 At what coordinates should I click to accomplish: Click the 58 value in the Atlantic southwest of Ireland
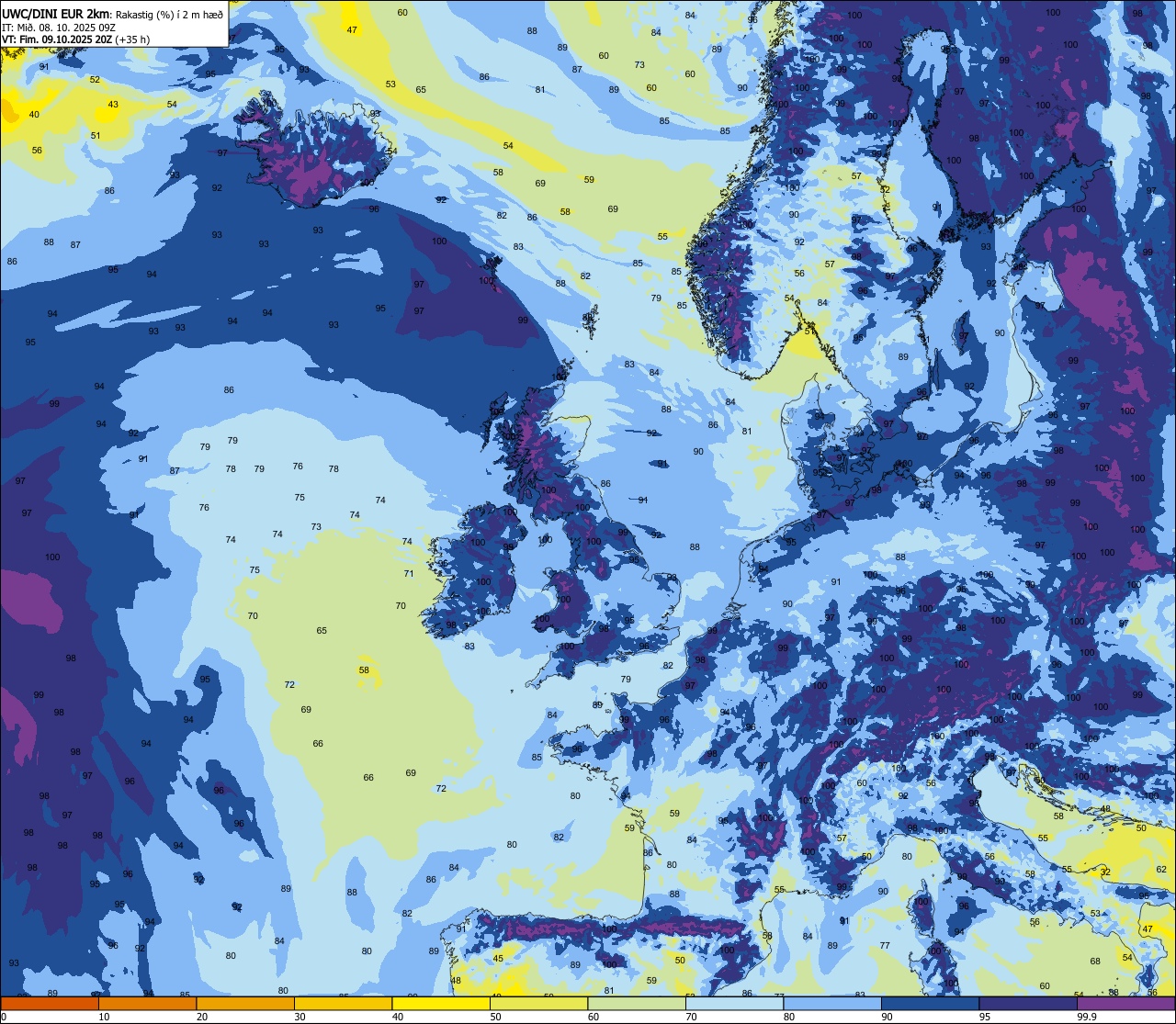coord(364,670)
